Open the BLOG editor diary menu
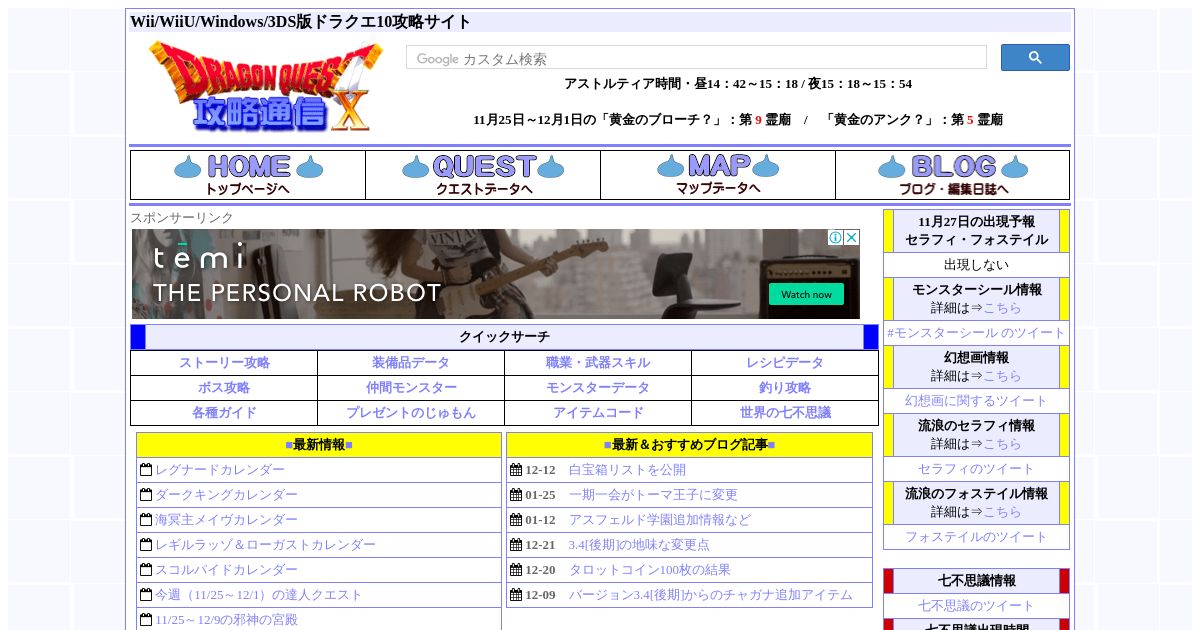 [953, 175]
